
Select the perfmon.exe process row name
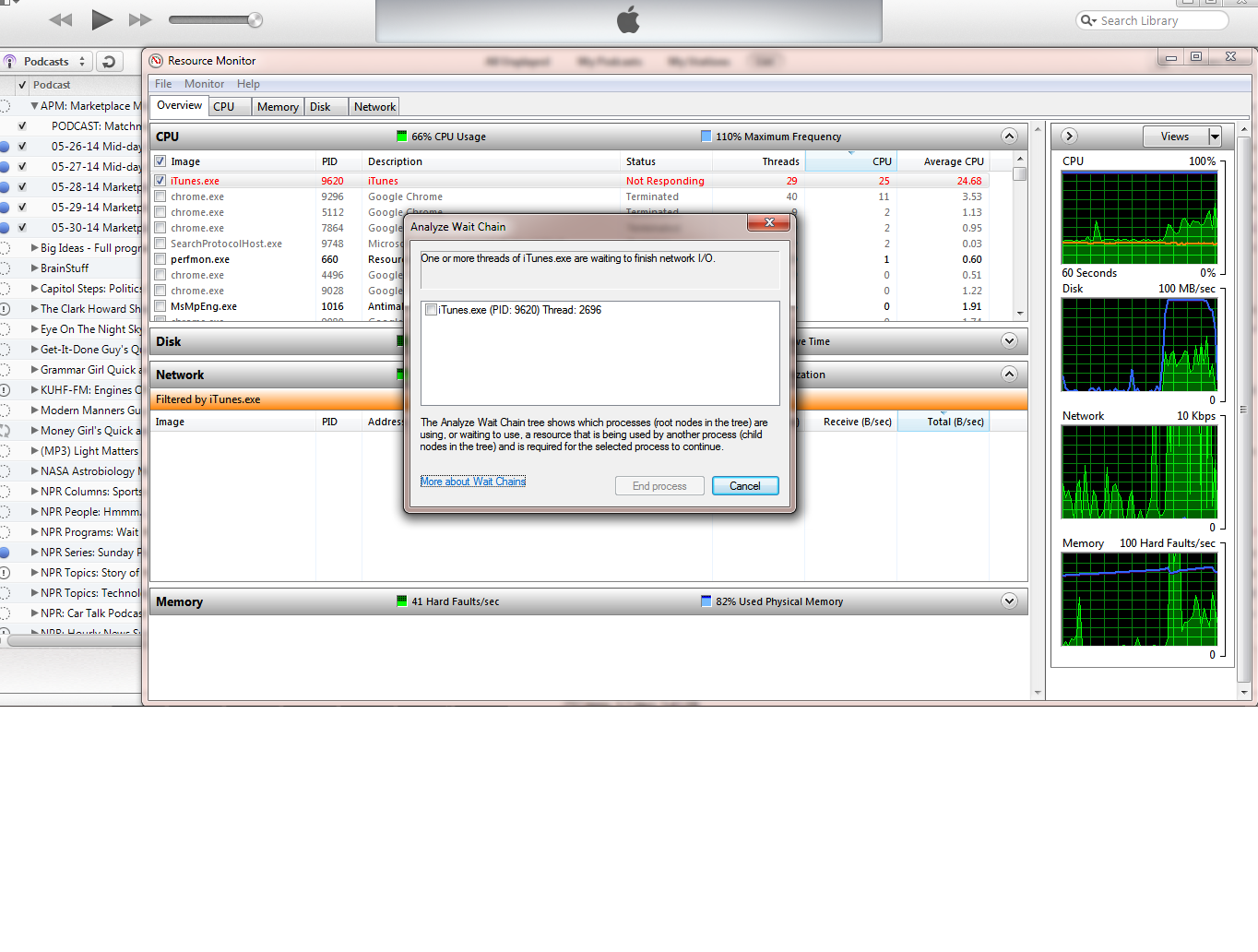[200, 259]
